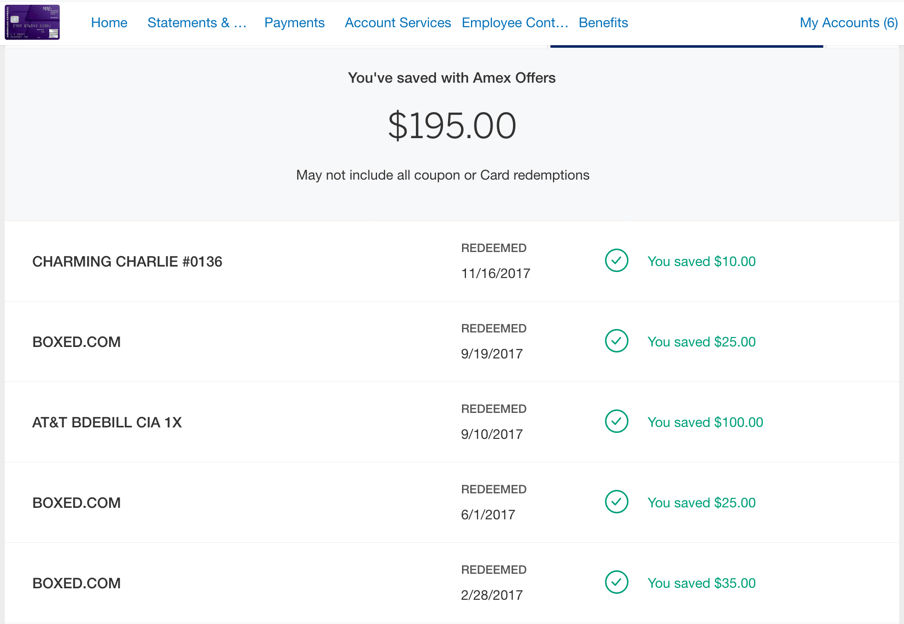Image resolution: width=904 pixels, height=624 pixels.
Task: Click the 2/28/2017 redemption date
Action: pyautogui.click(x=492, y=595)
